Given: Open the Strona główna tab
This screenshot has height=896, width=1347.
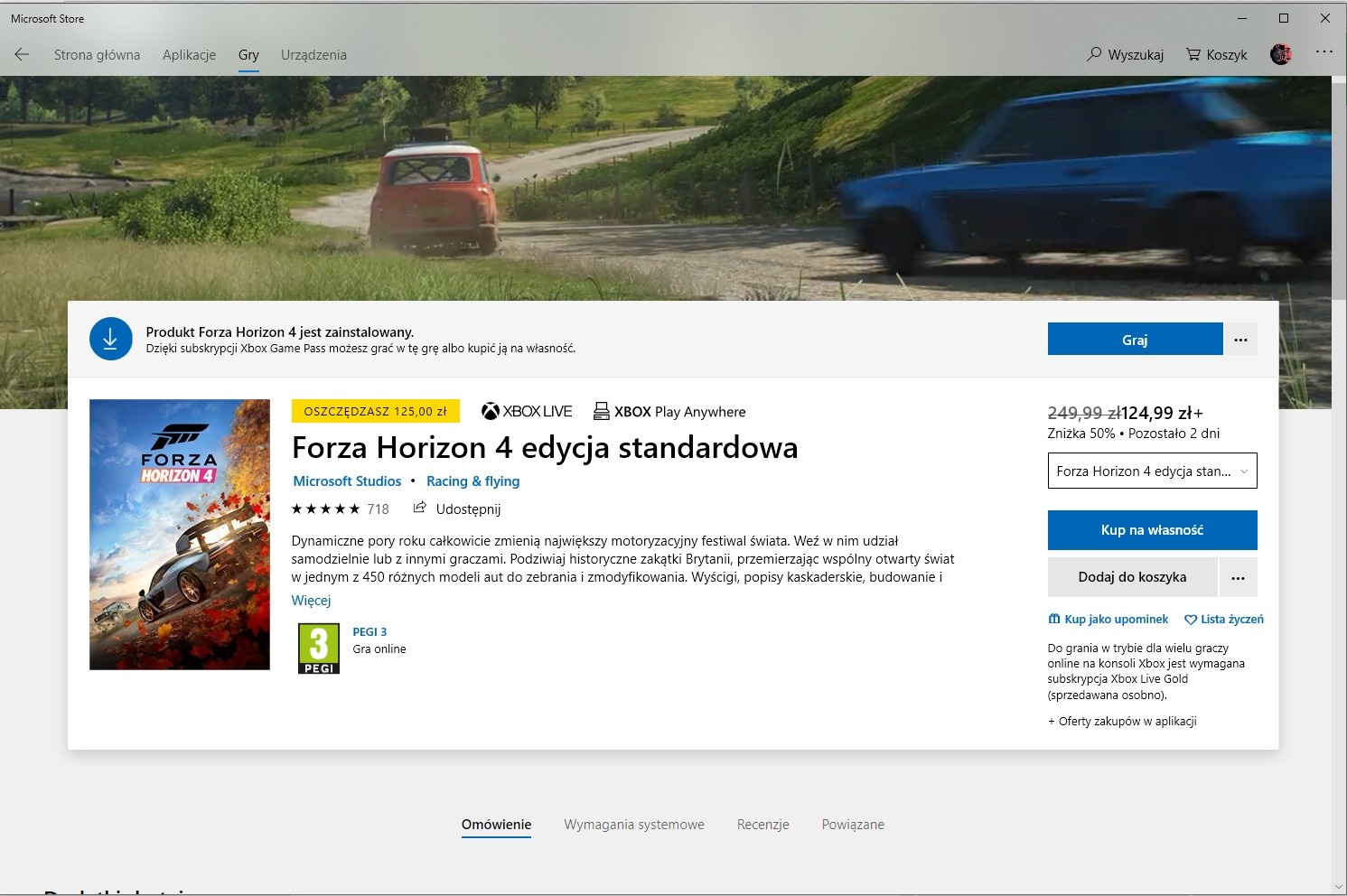Looking at the screenshot, I should 97,55.
